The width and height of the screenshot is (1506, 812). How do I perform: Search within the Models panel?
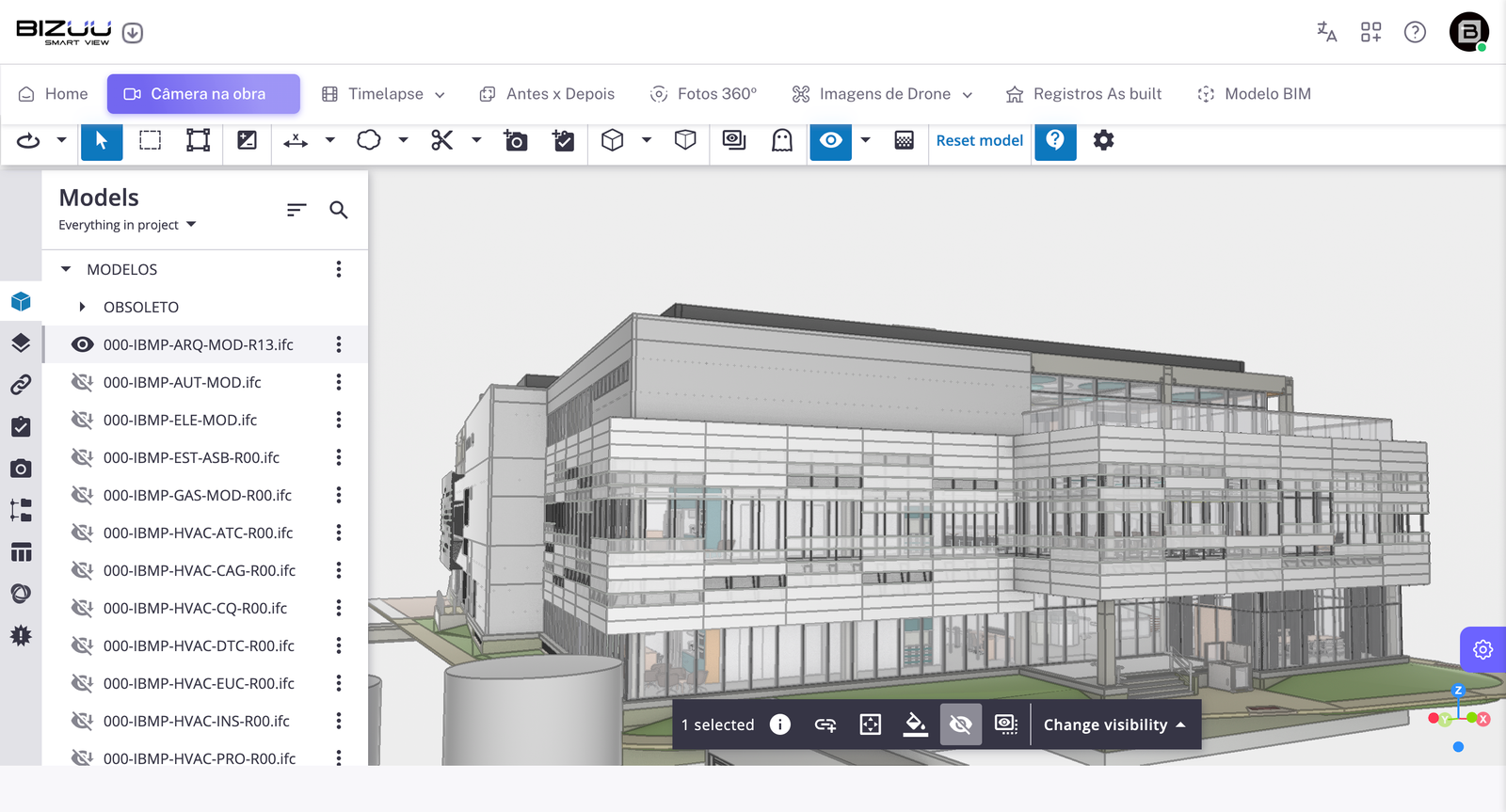coord(339,210)
